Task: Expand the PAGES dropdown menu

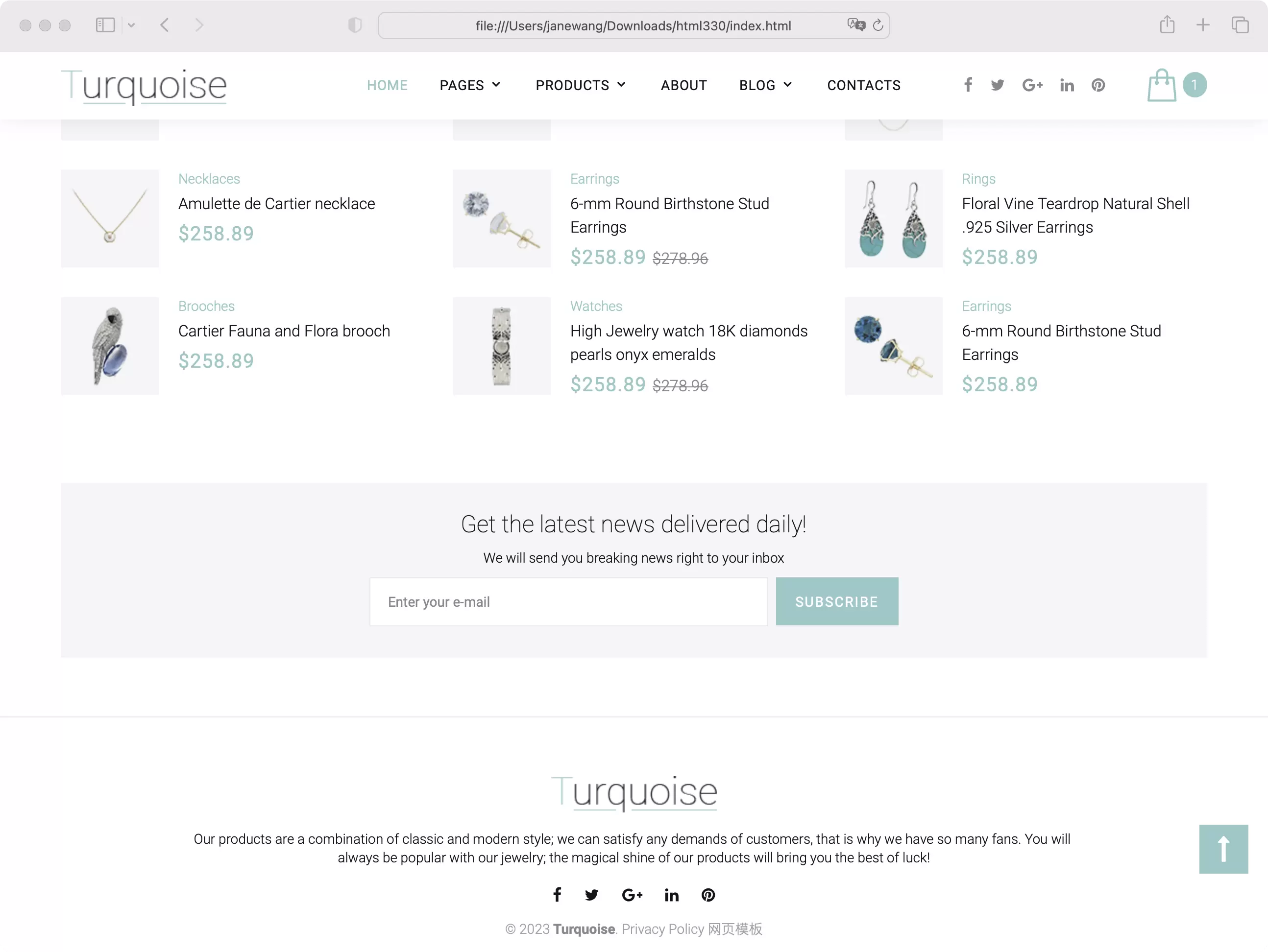Action: point(470,85)
